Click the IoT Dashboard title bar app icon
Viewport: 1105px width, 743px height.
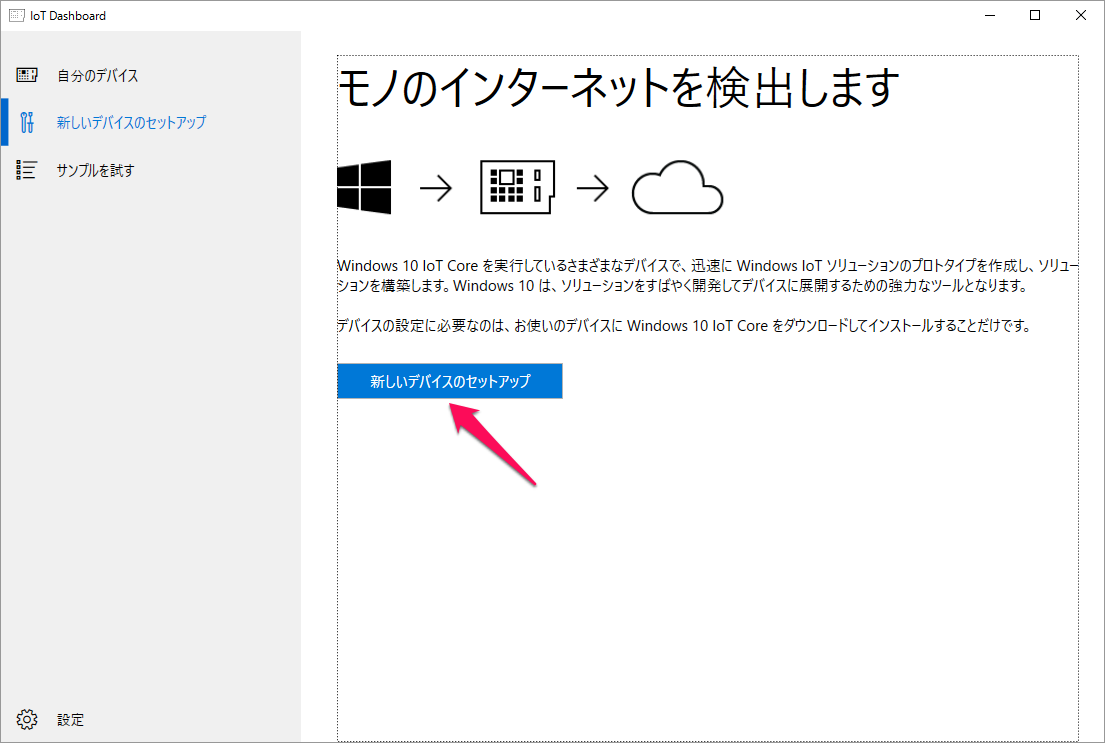pyautogui.click(x=17, y=16)
